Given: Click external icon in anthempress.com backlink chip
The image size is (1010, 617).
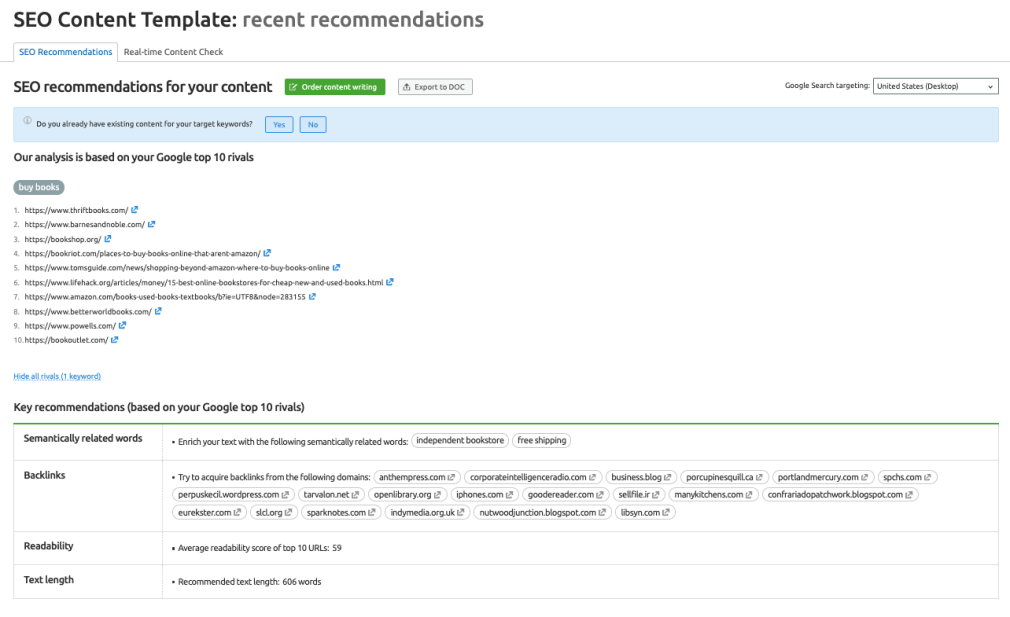Looking at the screenshot, I should (452, 478).
